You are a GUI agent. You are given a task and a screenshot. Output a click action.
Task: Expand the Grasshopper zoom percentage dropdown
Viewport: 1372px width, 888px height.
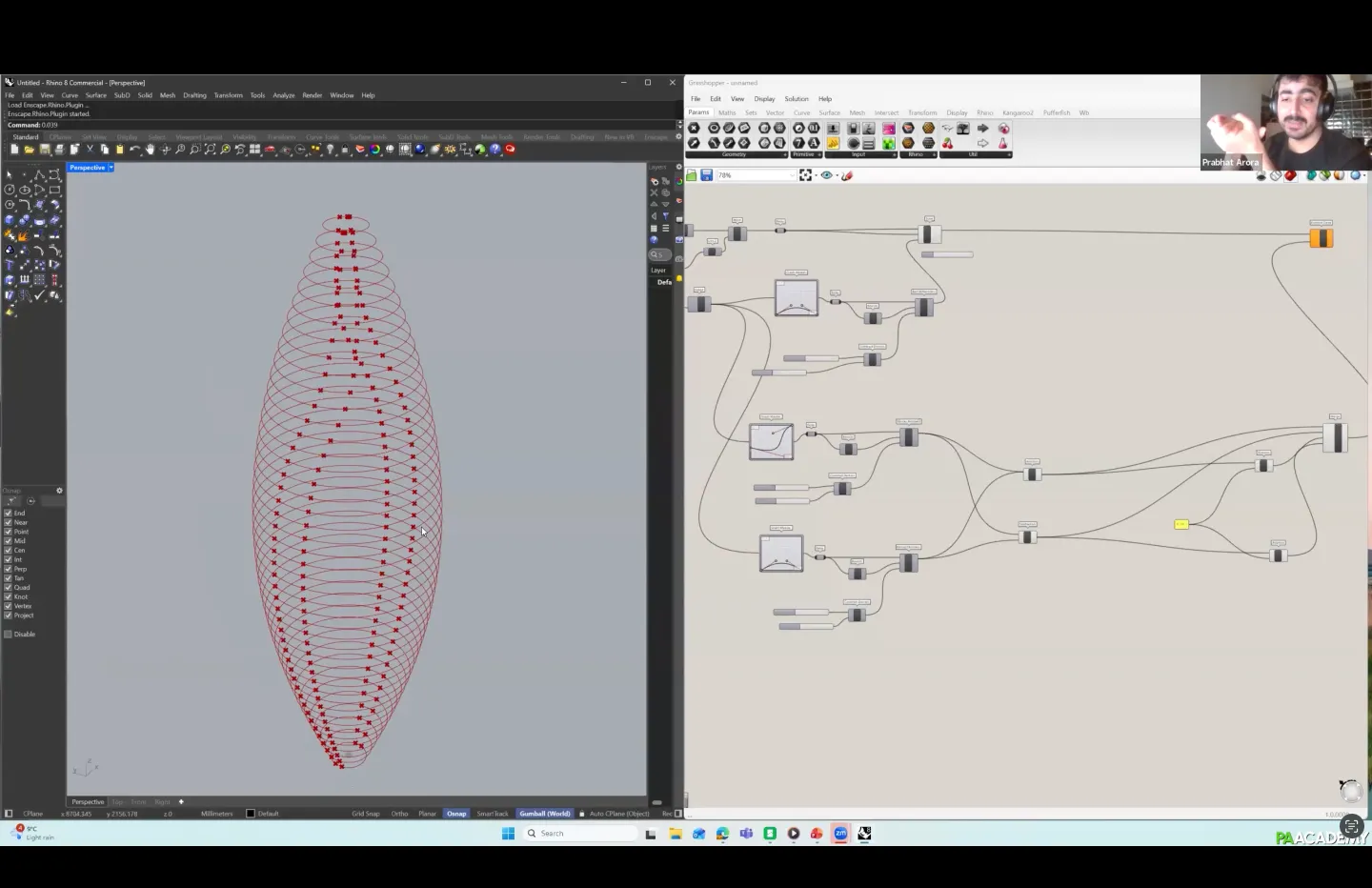coord(791,175)
